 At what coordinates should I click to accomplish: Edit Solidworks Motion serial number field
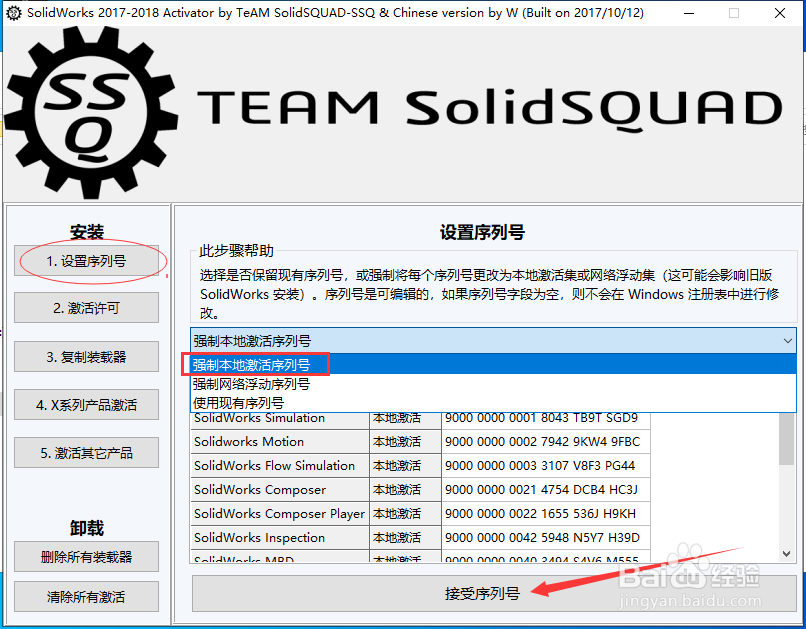coord(546,441)
